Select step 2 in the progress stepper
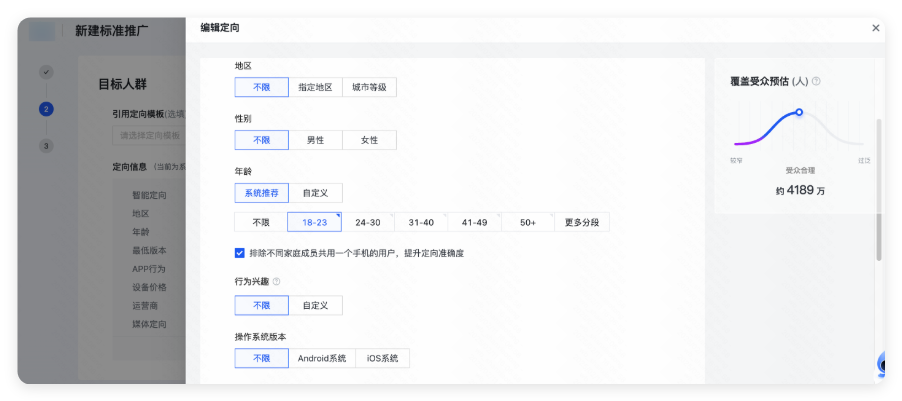Image resolution: width=902 pixels, height=401 pixels. (47, 109)
